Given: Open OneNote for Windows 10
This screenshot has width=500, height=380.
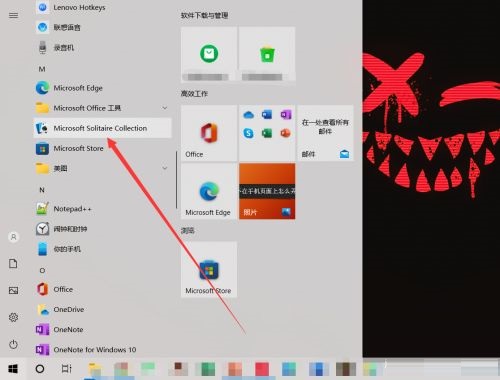Looking at the screenshot, I should point(102,349).
